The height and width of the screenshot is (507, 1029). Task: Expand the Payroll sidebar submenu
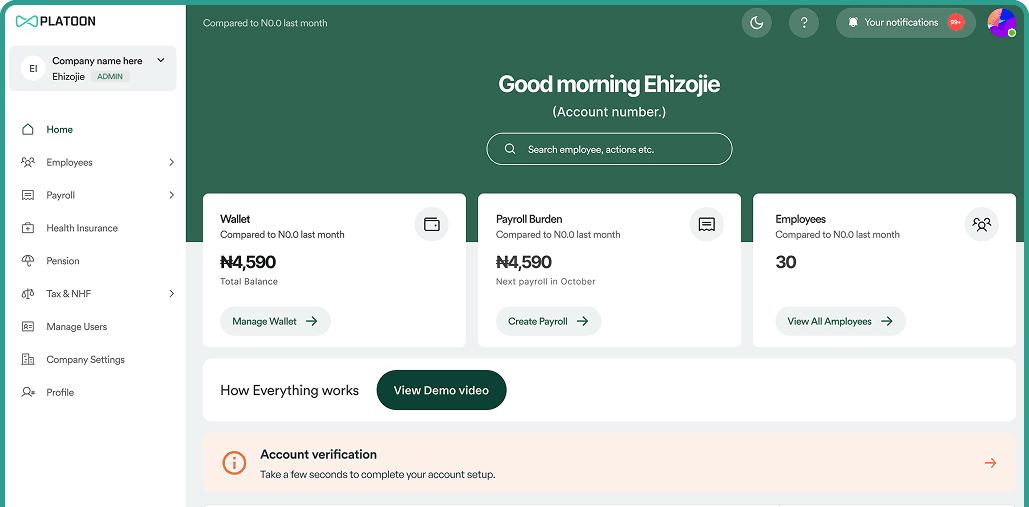(x=171, y=195)
